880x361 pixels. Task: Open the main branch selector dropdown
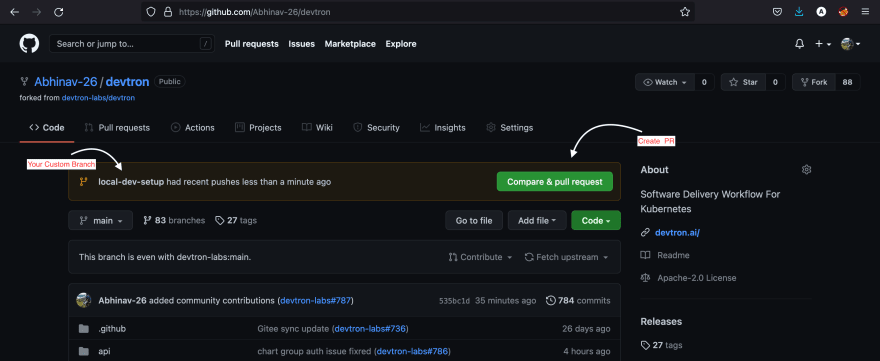coord(100,221)
